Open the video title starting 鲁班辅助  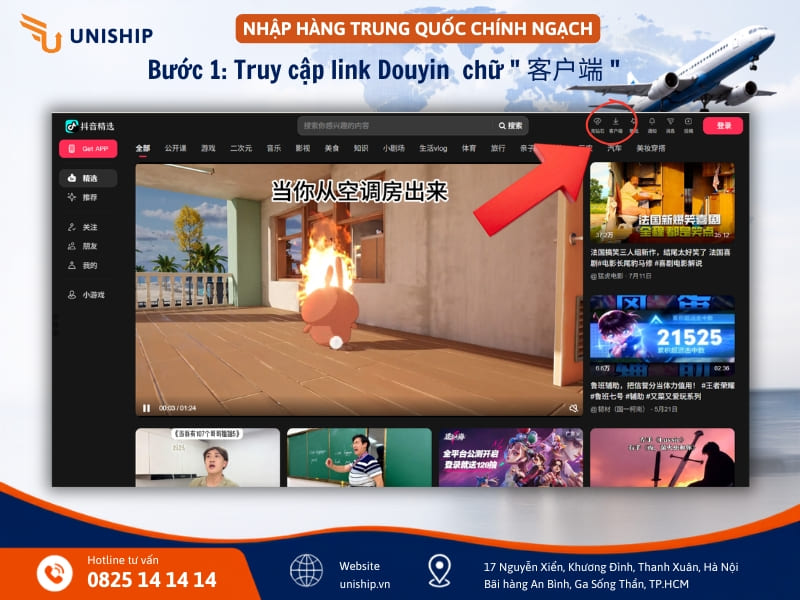[x=662, y=391]
